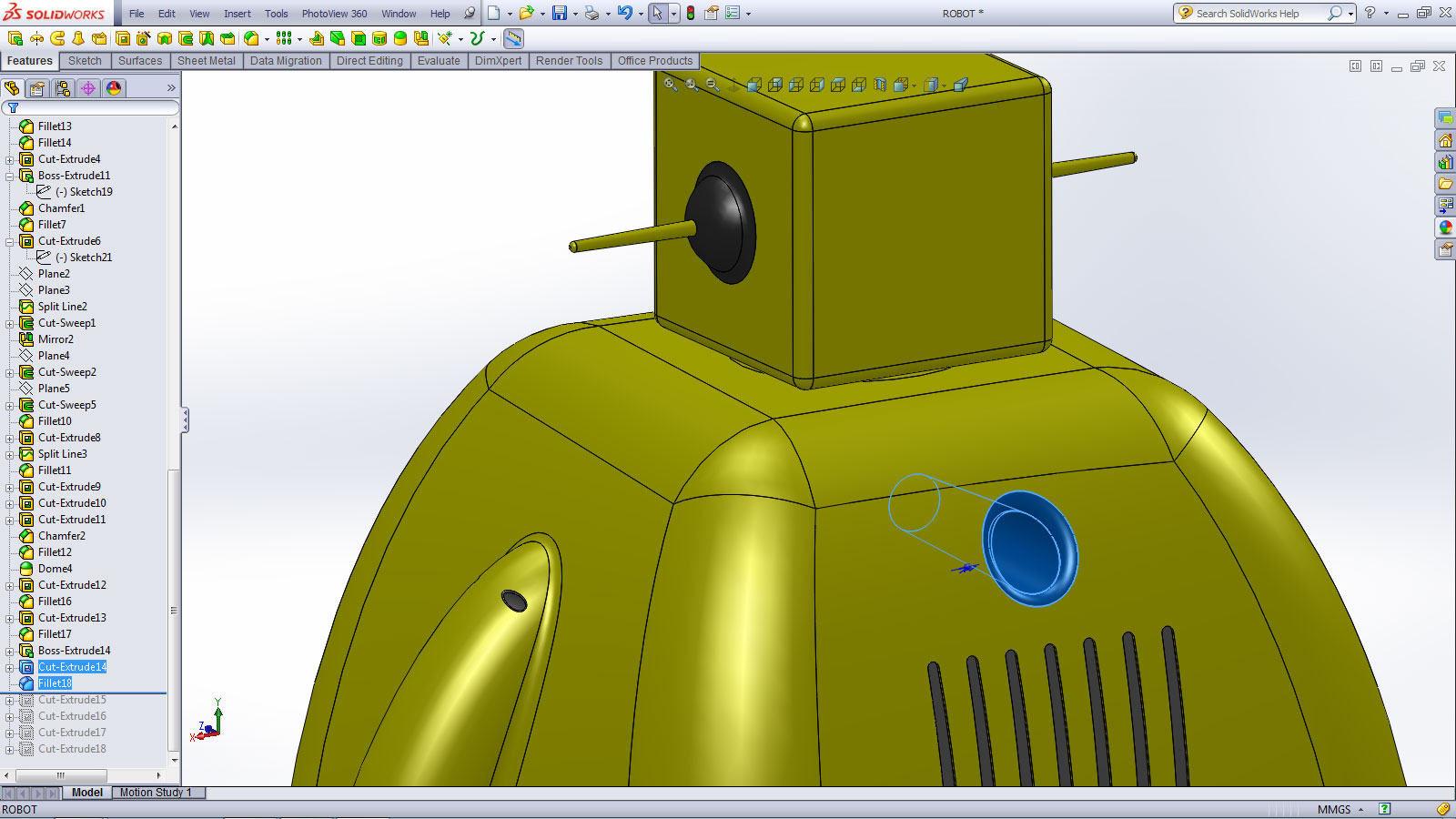Click the Revolved Boss/Base icon
Viewport: 1456px width, 819px height.
[36, 38]
